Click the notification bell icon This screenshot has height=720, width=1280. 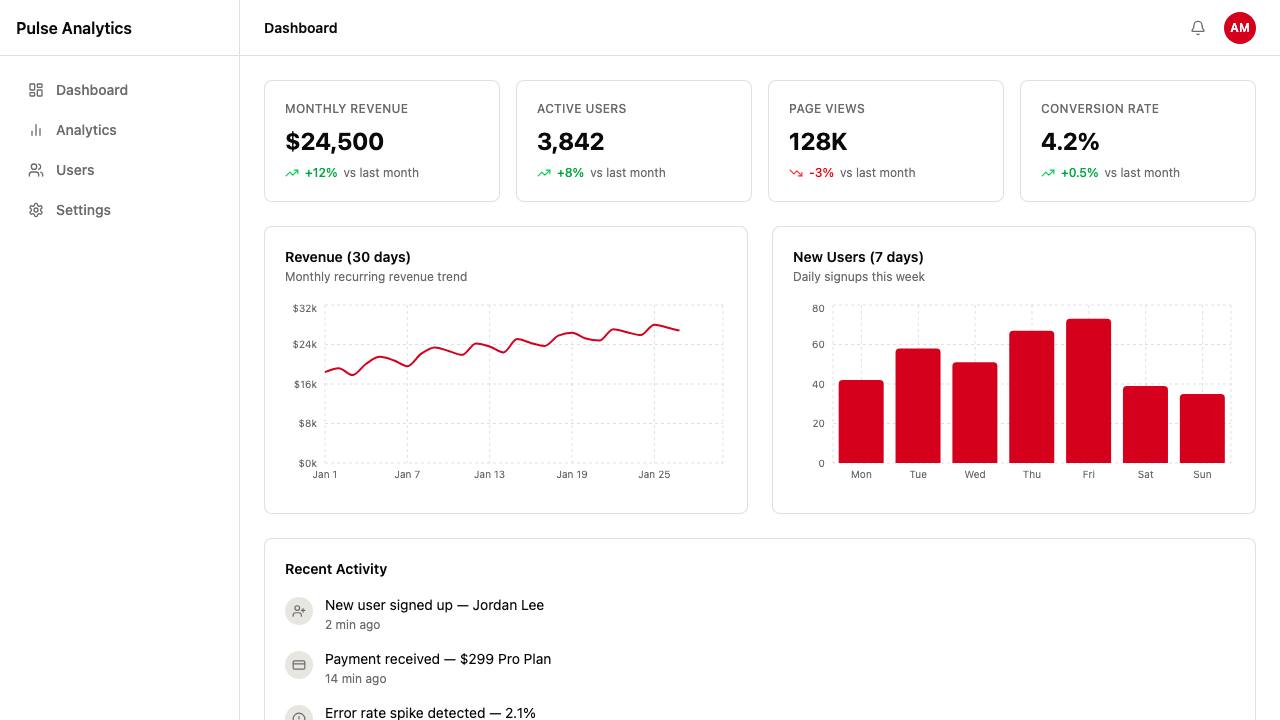coord(1198,28)
